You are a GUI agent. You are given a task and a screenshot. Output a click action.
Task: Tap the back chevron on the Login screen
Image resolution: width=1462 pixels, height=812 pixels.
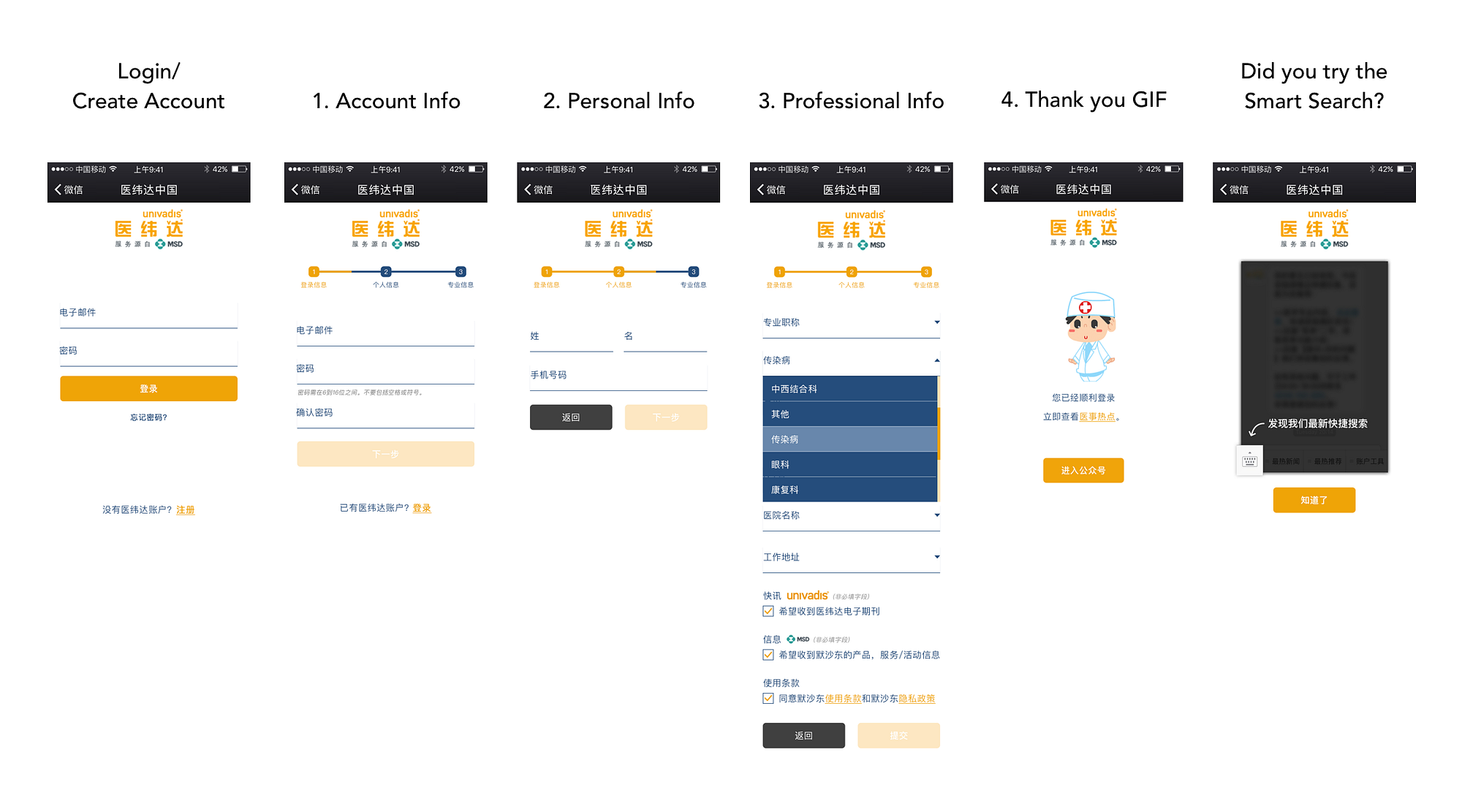pos(58,189)
